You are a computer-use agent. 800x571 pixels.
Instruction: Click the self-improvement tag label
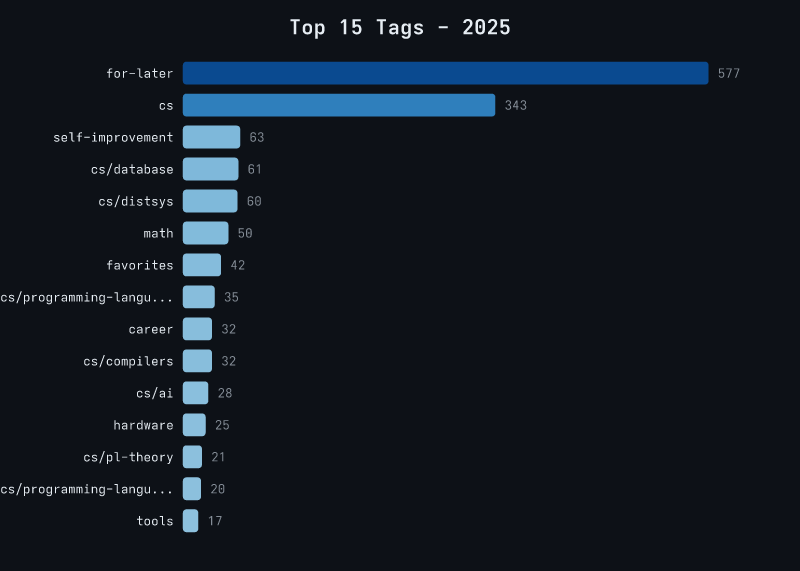(x=113, y=137)
